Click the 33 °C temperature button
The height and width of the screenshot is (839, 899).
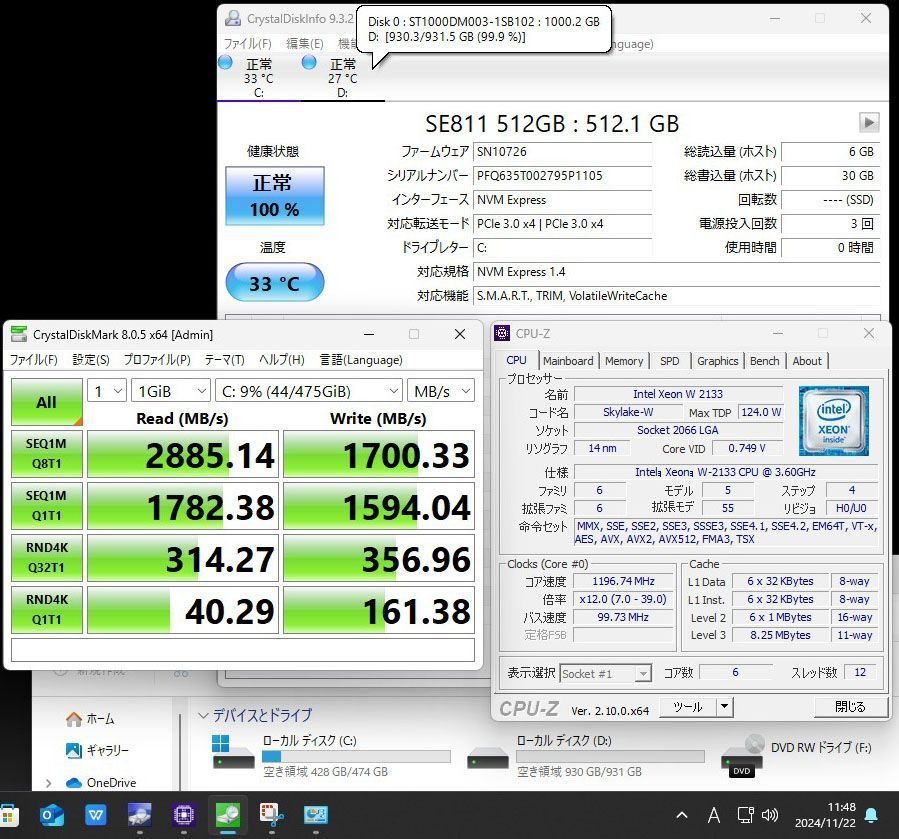coord(275,282)
